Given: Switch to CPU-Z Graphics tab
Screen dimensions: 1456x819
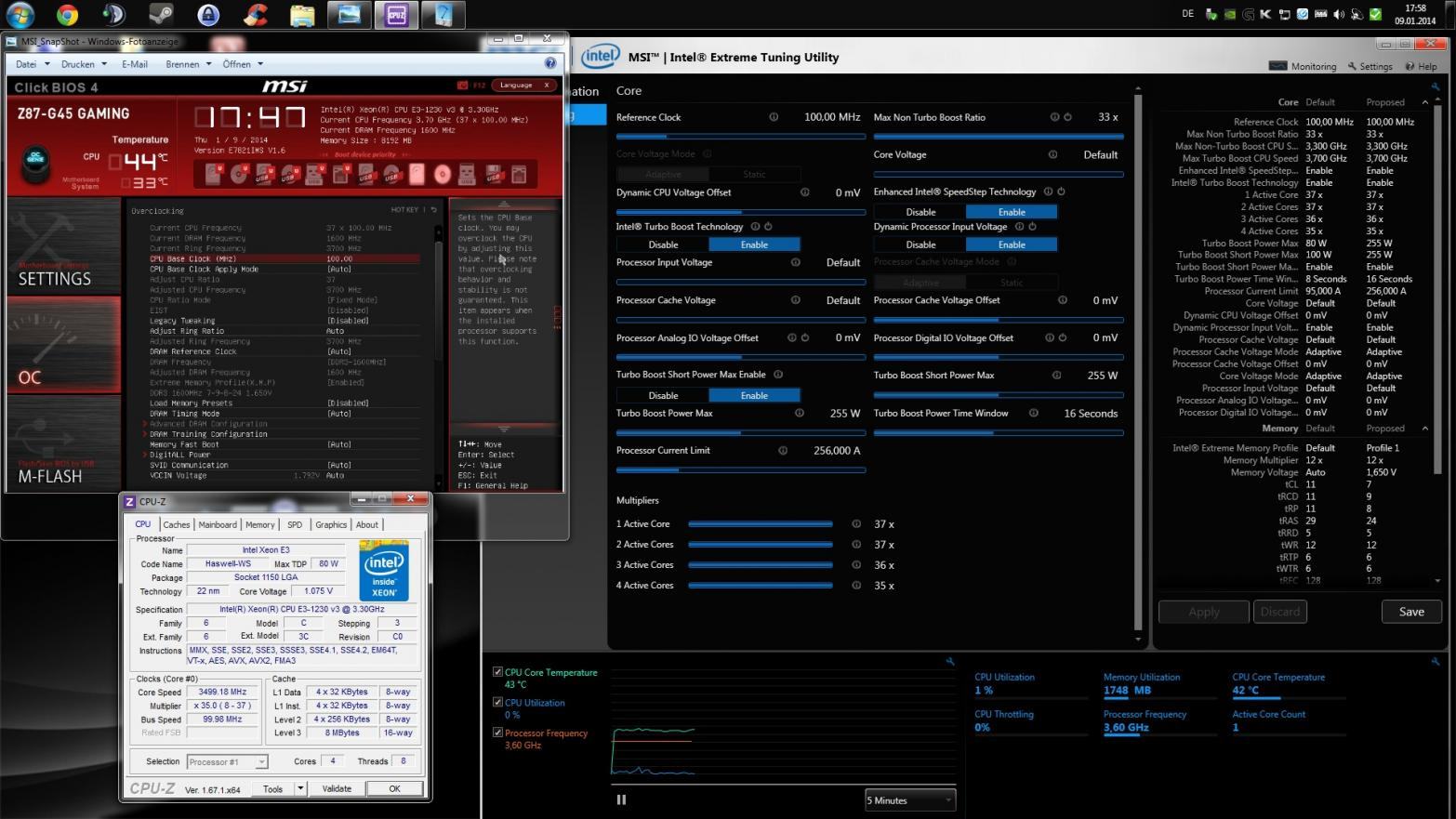Looking at the screenshot, I should click(x=331, y=524).
